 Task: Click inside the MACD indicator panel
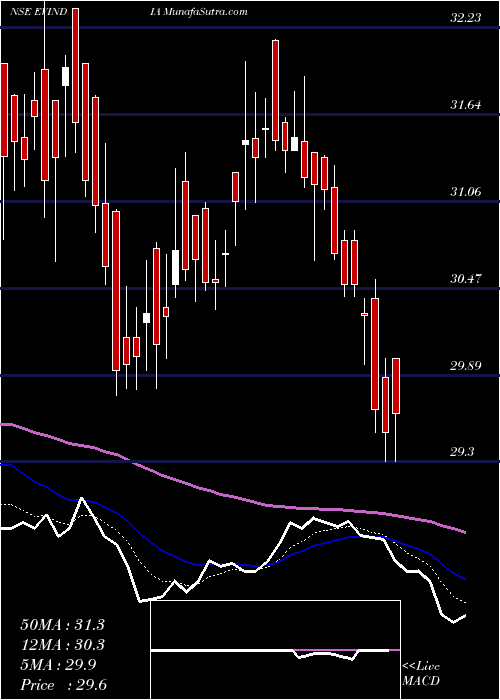275,650
